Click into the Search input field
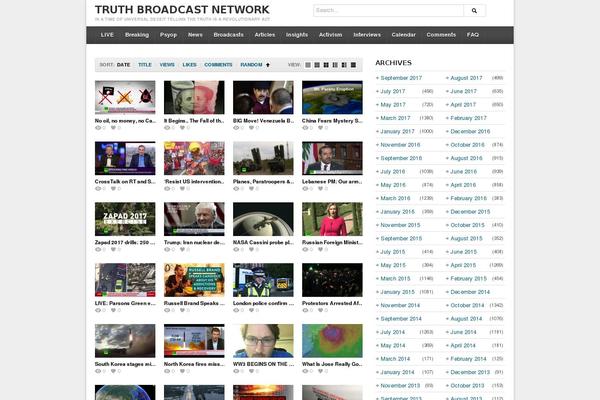600x400 pixels. pos(388,11)
